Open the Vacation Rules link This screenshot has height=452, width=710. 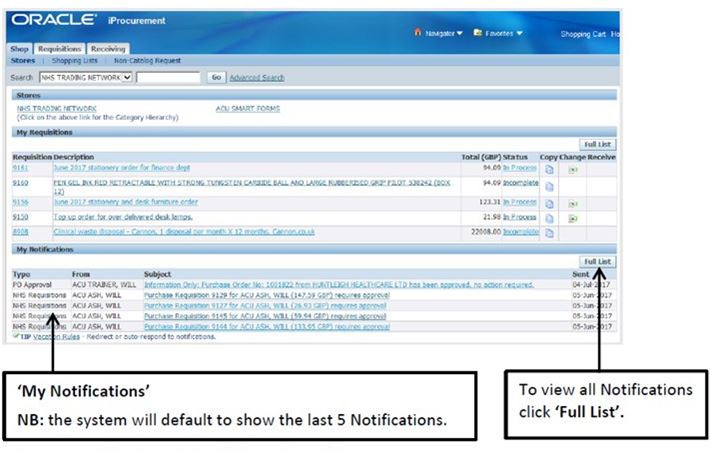tap(57, 337)
